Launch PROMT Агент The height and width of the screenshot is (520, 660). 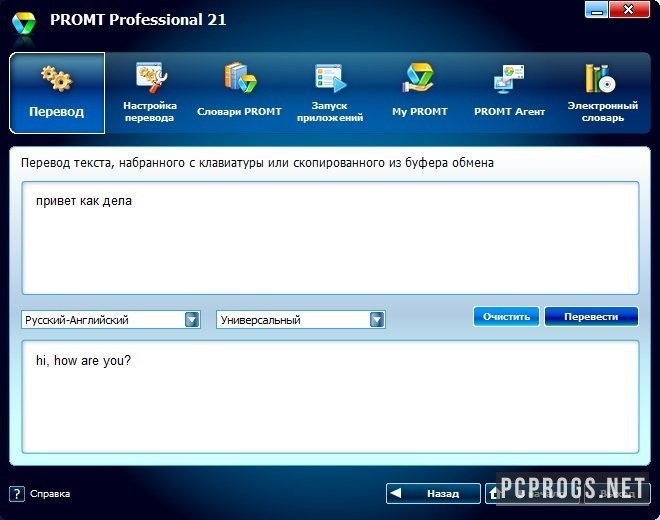point(509,93)
